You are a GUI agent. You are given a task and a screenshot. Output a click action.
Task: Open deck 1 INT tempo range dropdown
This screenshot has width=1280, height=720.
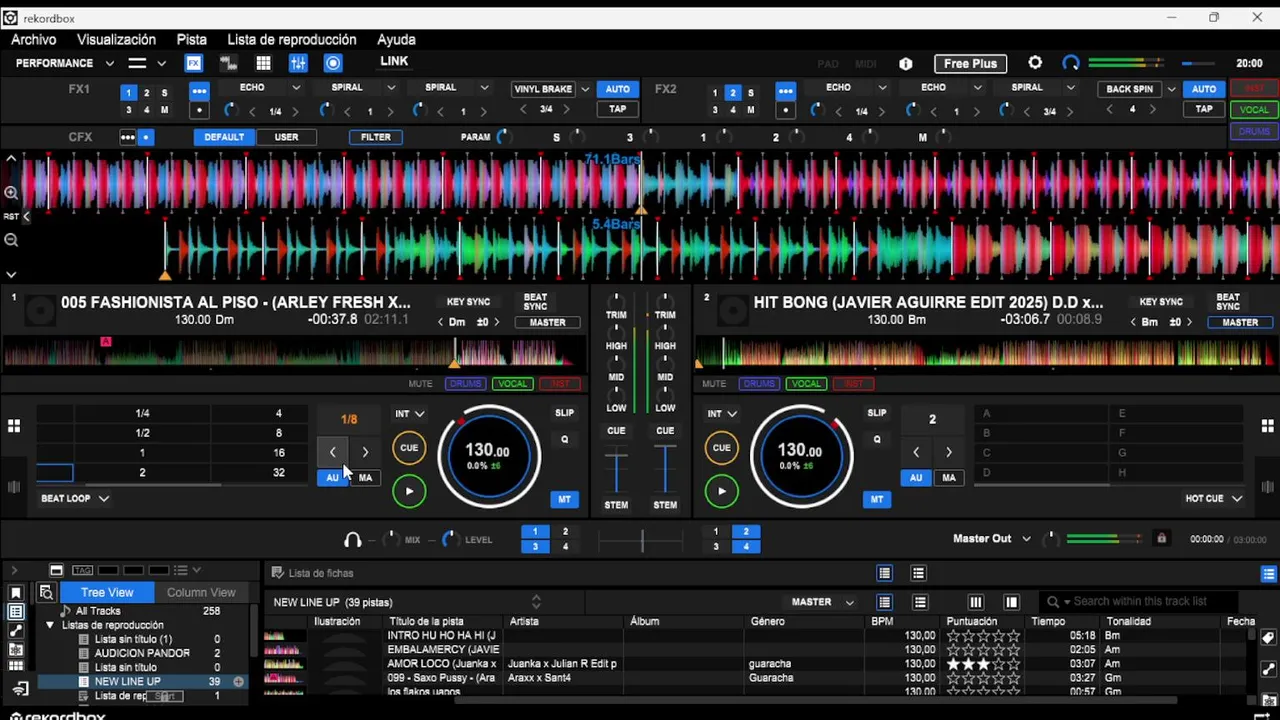tap(409, 413)
